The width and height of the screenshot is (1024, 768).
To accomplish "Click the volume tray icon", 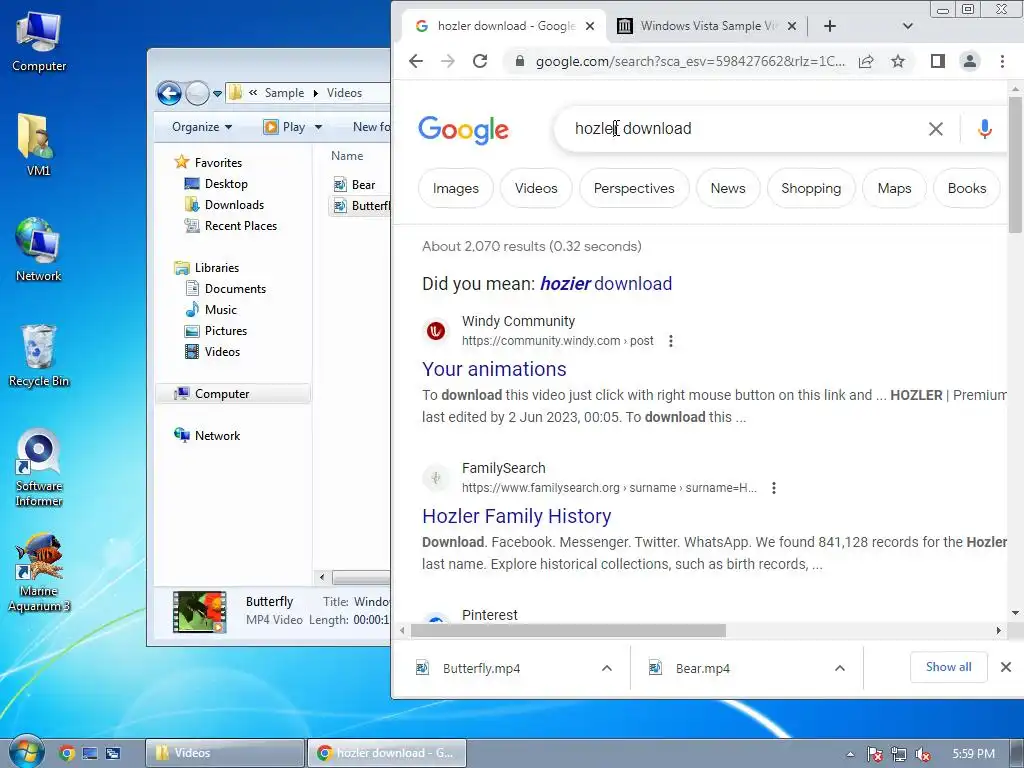I will pos(923,754).
